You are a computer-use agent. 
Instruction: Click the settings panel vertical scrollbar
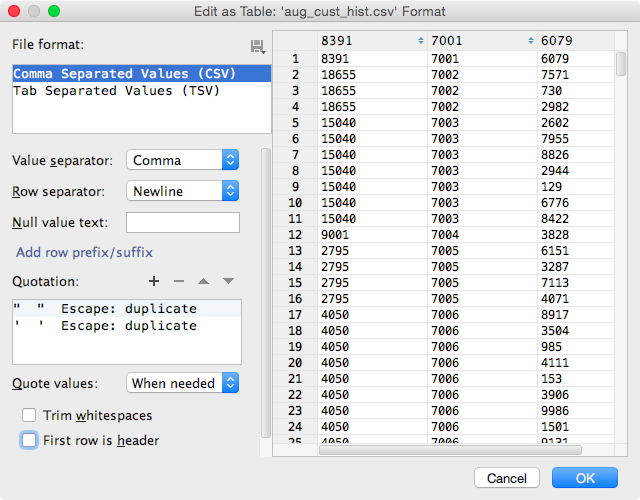(x=266, y=293)
